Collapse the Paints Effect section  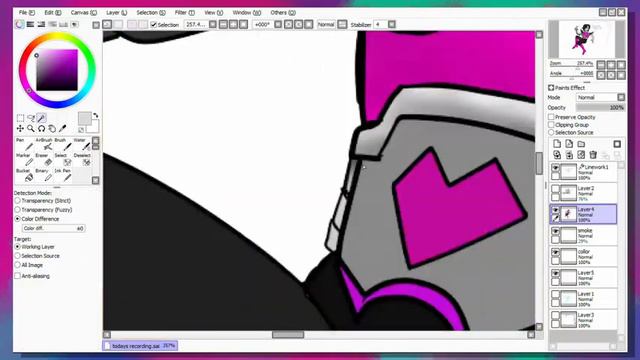pos(551,88)
